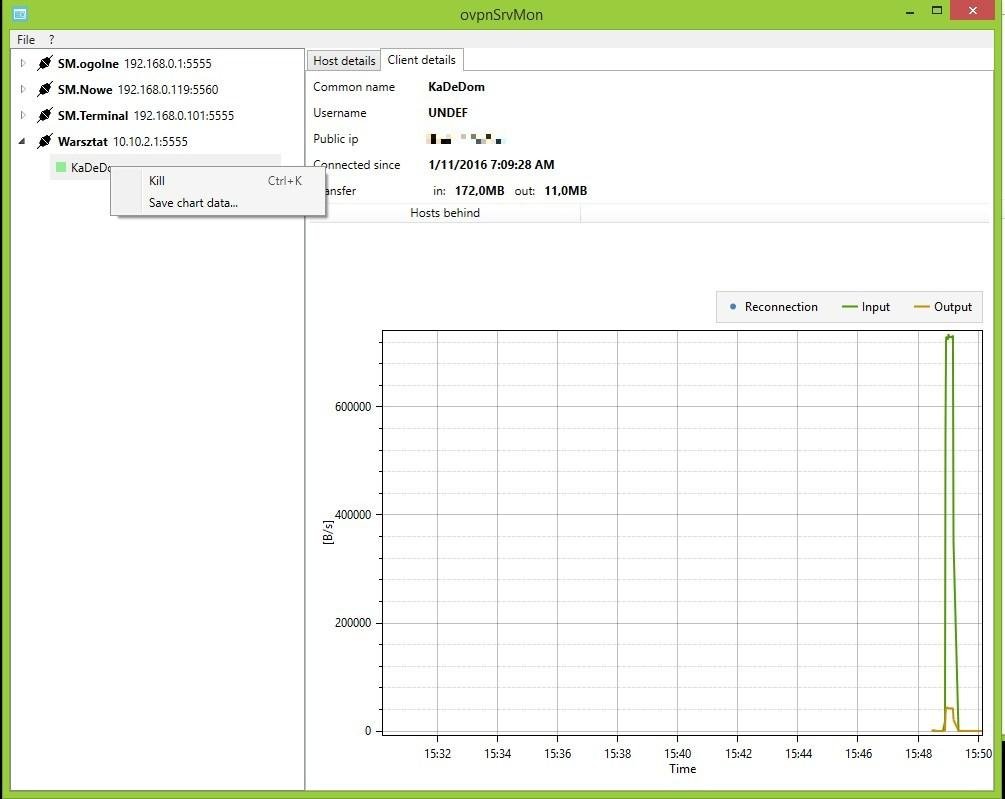The height and width of the screenshot is (799, 1005).
Task: Click the plug icon next to Warsztat
Action: [45, 141]
